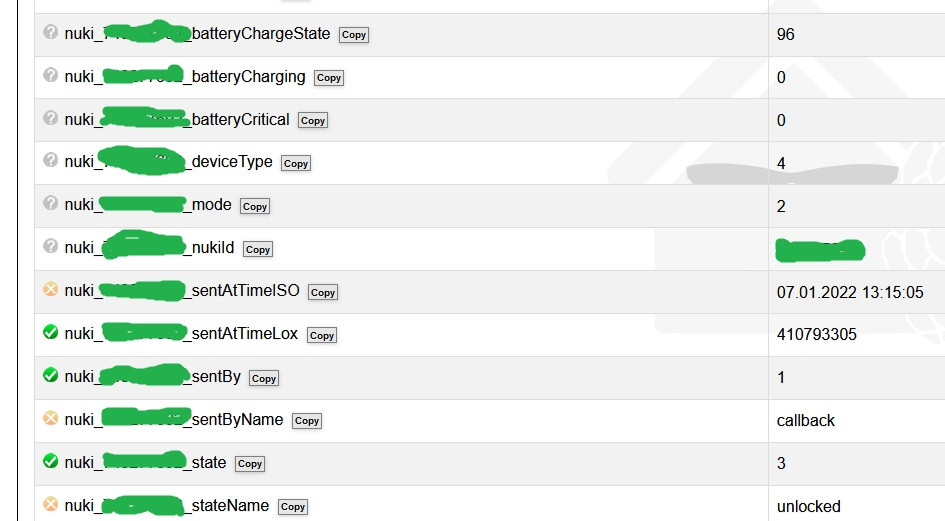The width and height of the screenshot is (945, 521).
Task: Click the orange X status icon beside stateName
Action: click(51, 504)
